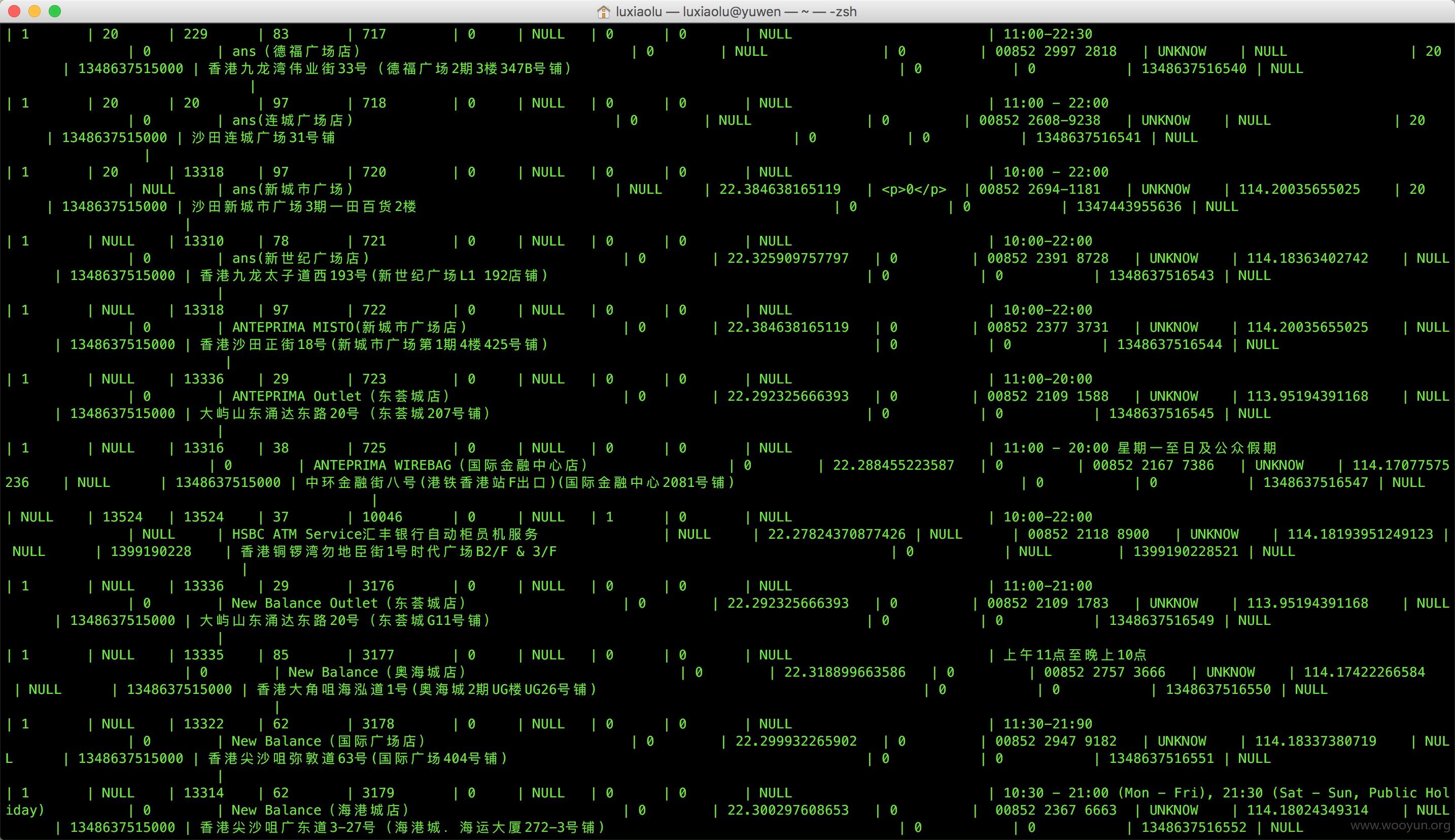This screenshot has width=1455, height=840.
Task: Select timestamp 1348637516544
Action: pos(1169,345)
